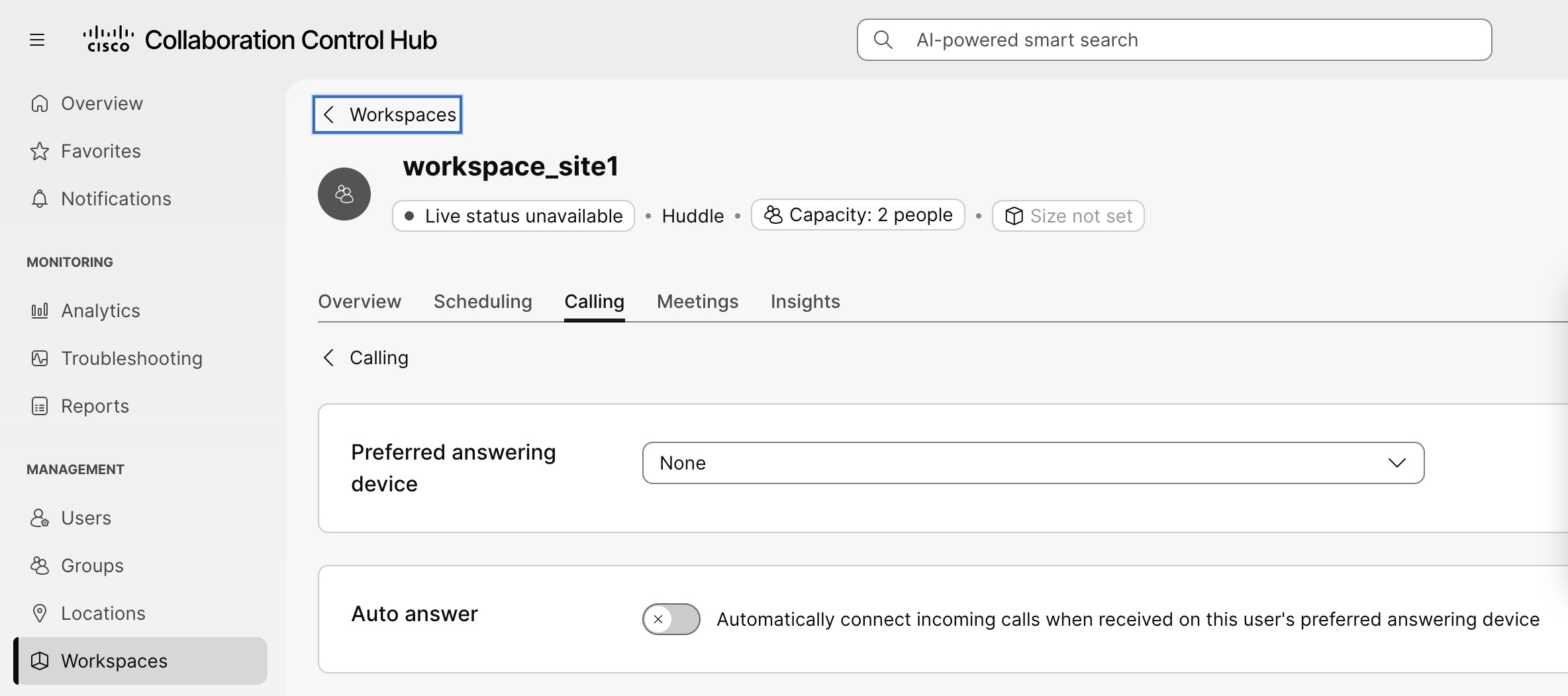Click the bell icon beside Notifications
Image resolution: width=1568 pixels, height=696 pixels.
point(40,199)
